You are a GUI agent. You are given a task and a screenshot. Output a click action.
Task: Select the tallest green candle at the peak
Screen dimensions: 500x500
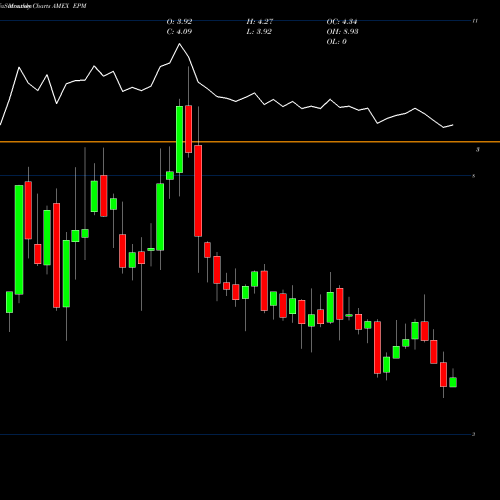pyautogui.click(x=179, y=139)
